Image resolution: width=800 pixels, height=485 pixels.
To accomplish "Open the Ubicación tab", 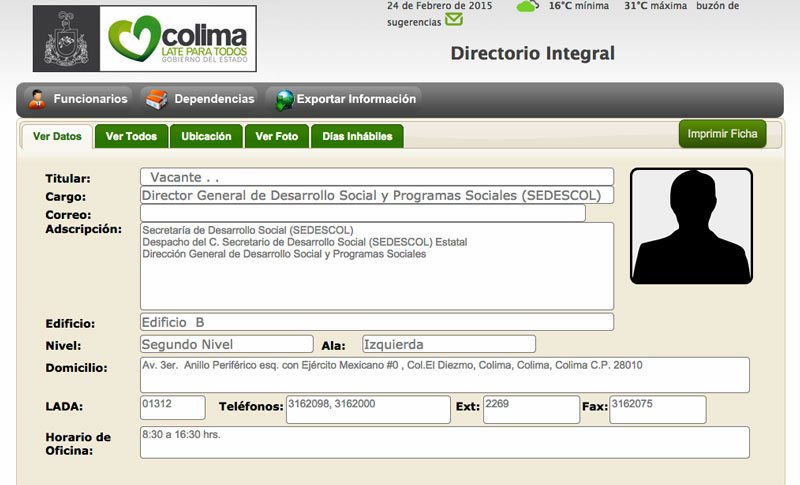I will point(206,136).
